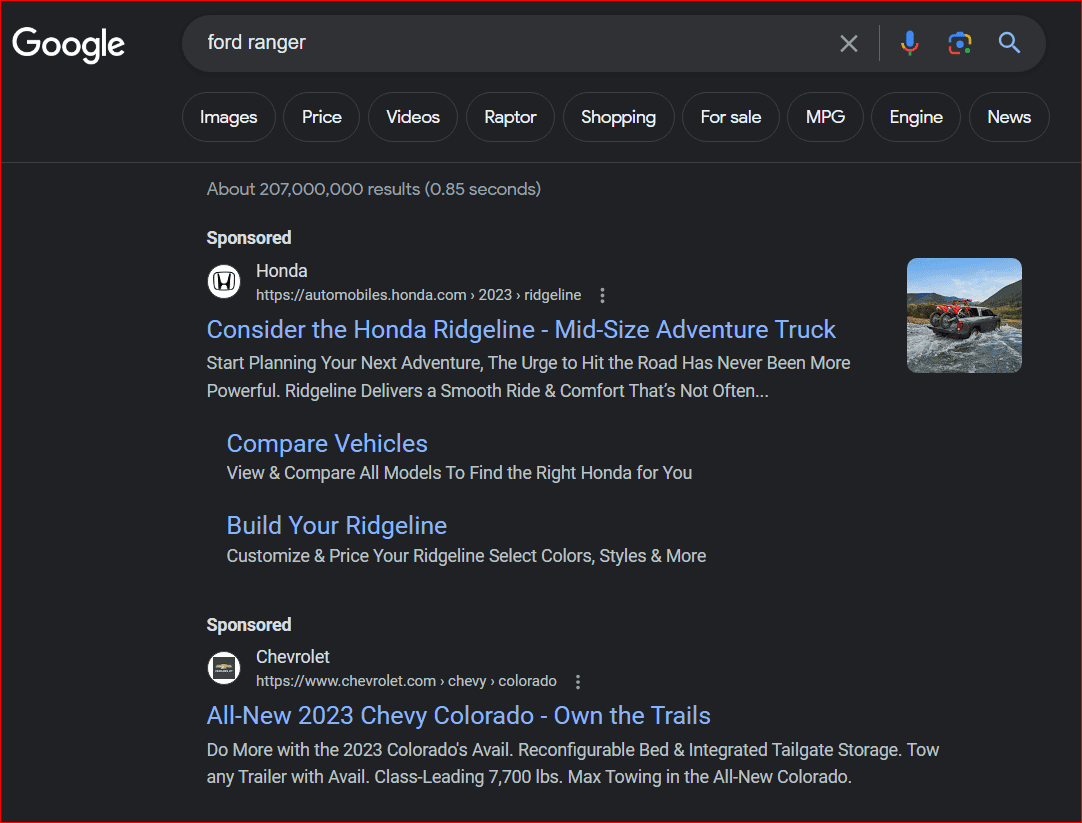This screenshot has height=823, width=1082.
Task: Select the MPG filter chip
Action: (825, 117)
